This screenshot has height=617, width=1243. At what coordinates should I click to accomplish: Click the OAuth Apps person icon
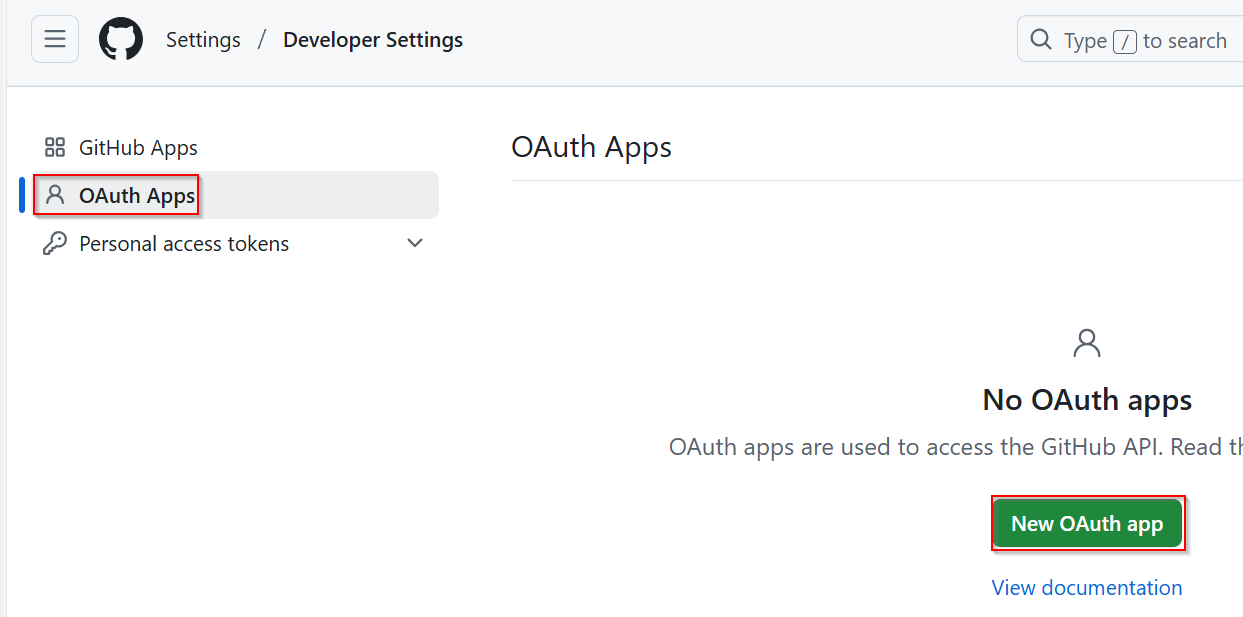coord(56,195)
